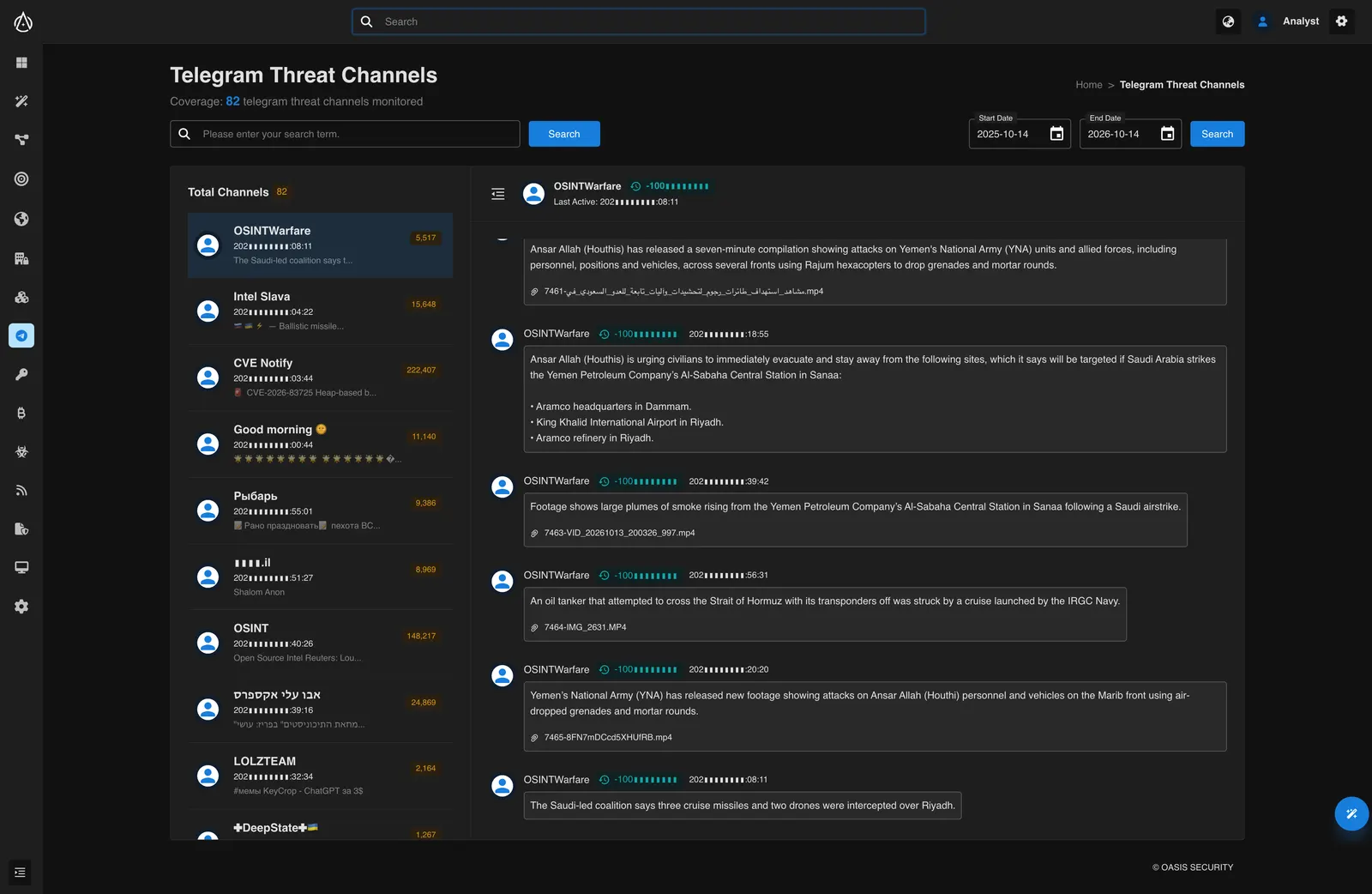Click the floating blue wand button

(1351, 813)
